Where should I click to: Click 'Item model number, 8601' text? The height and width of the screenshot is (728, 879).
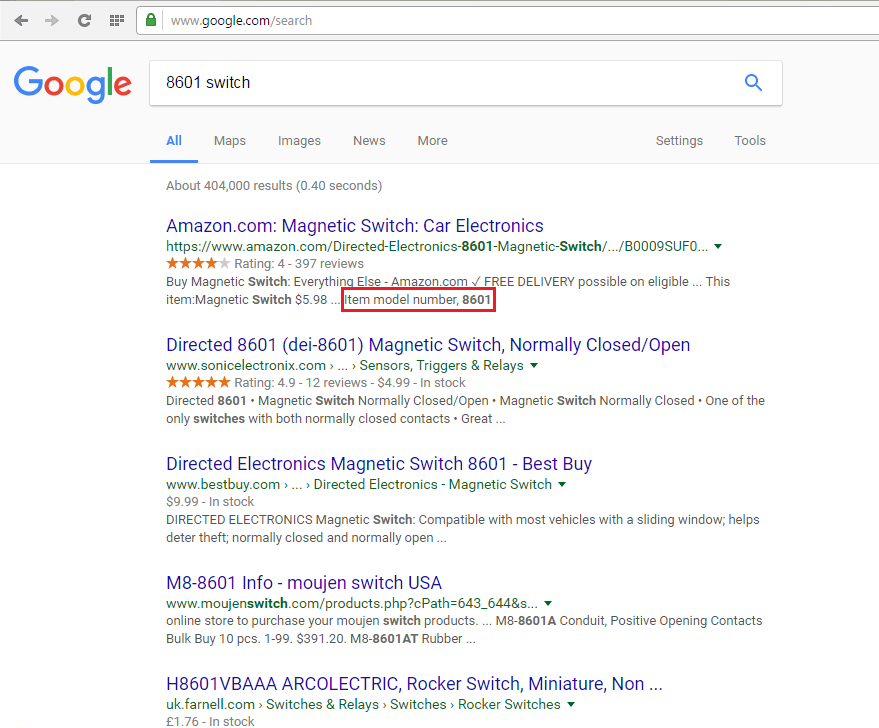coord(418,300)
